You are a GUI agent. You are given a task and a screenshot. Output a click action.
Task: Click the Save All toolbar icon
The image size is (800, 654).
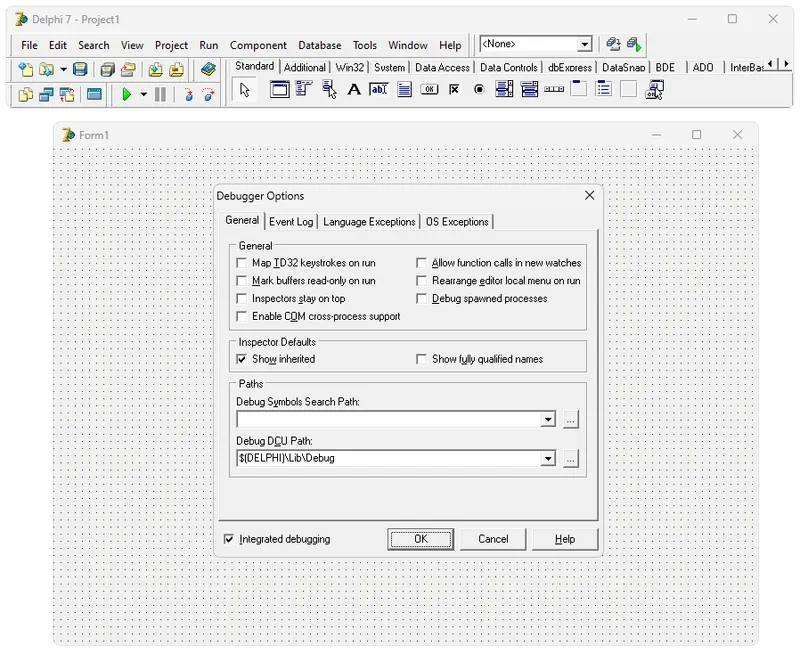tap(107, 69)
